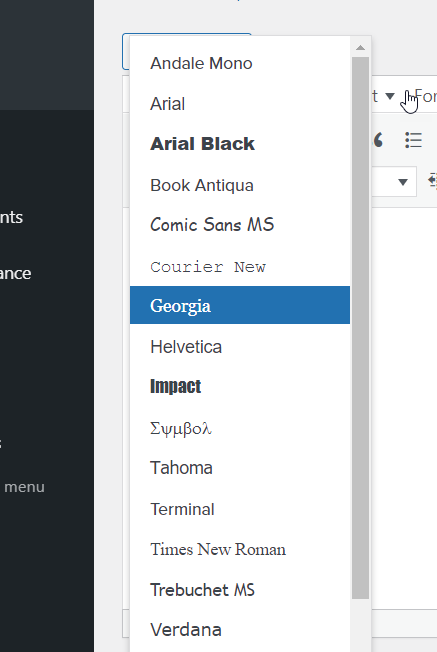This screenshot has width=437, height=652.
Task: Select Trebuchet MS font
Action: 240,590
